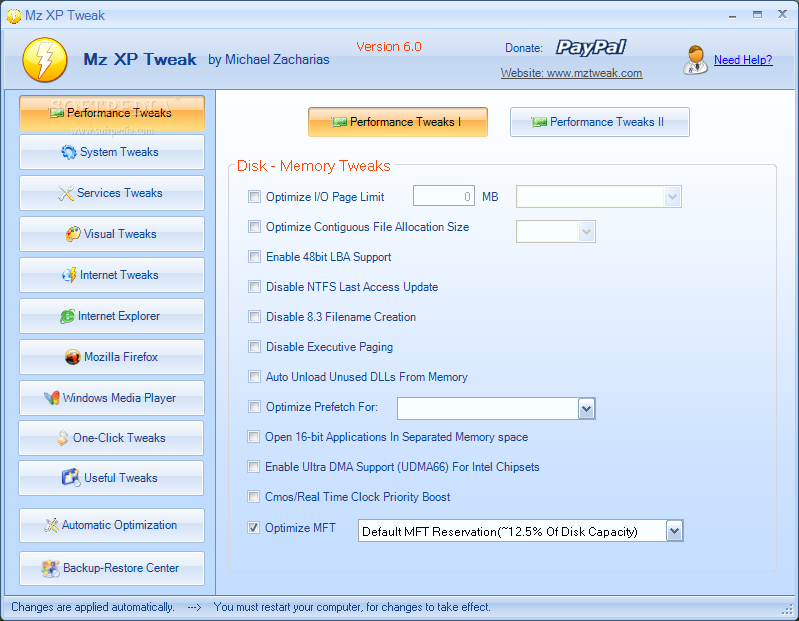Open Internet Tweaks section
Screen dimensions: 799x621
point(112,275)
